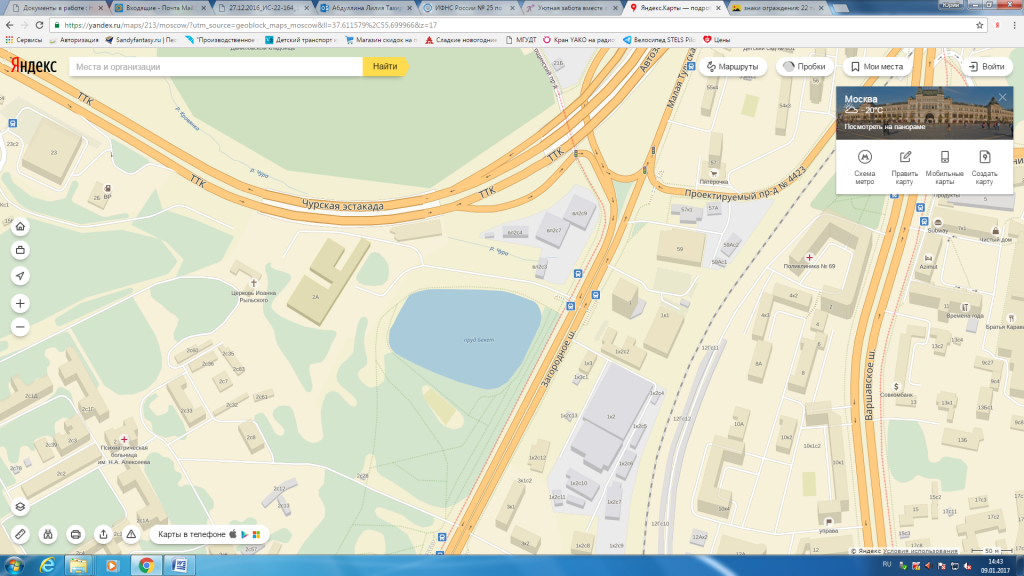Open Internet Explorer from the taskbar
Viewport: 1024px width, 576px height.
pos(47,566)
